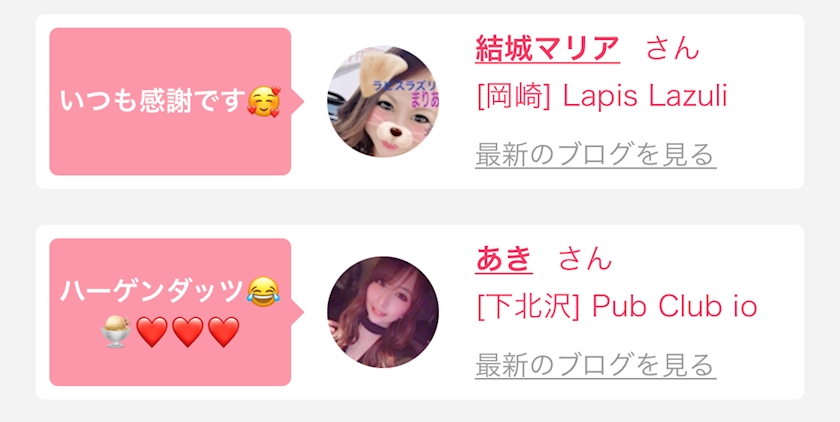Screen dimensions: 840x422
Task: Select the [岡崎] Lapis Lazuli shop text
Action: point(602,97)
